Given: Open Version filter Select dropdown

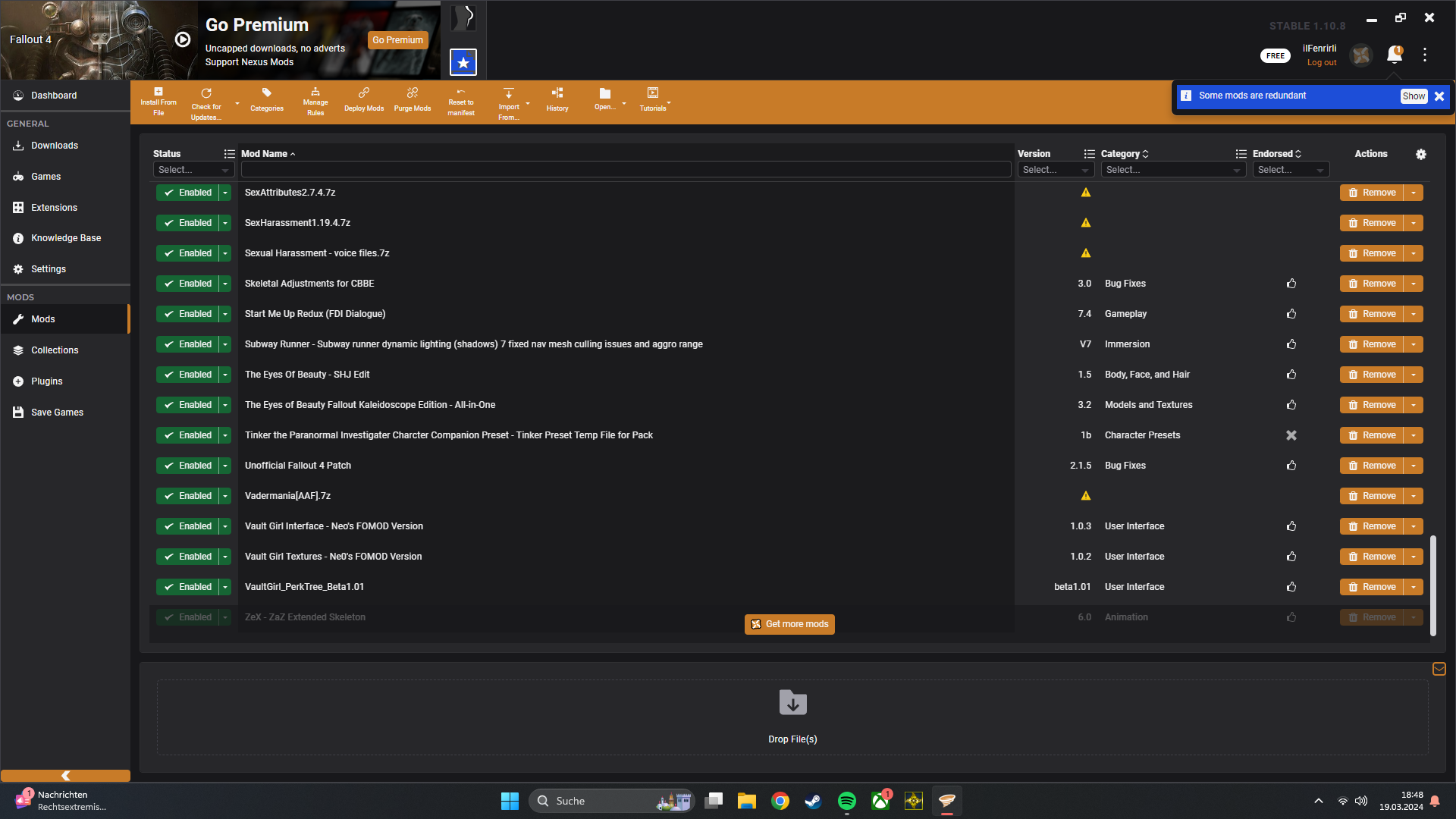Looking at the screenshot, I should [1056, 170].
